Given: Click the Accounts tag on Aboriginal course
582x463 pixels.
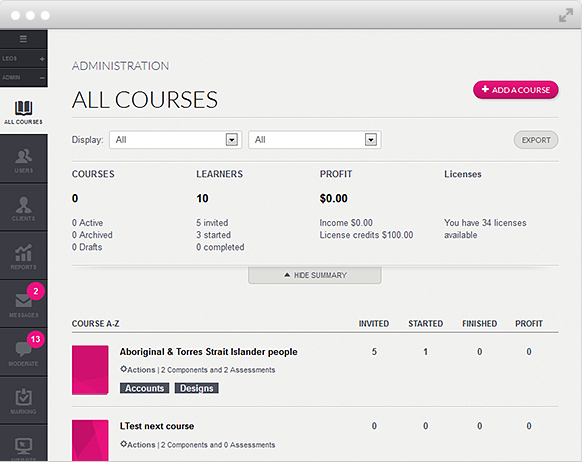Looking at the screenshot, I should click(x=144, y=388).
